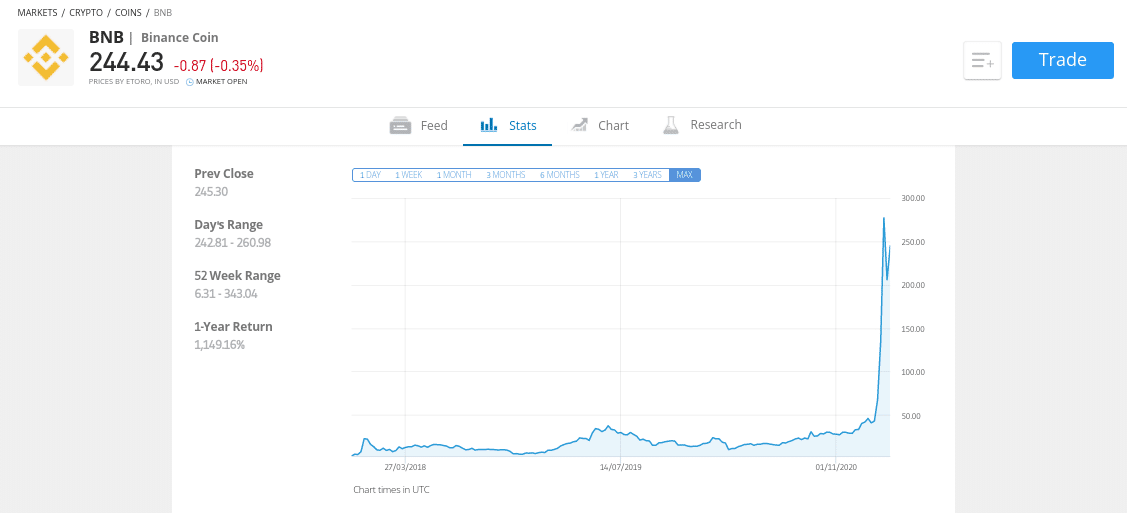Click the Chart tab arrow icon
The width and height of the screenshot is (1127, 513).
579,125
